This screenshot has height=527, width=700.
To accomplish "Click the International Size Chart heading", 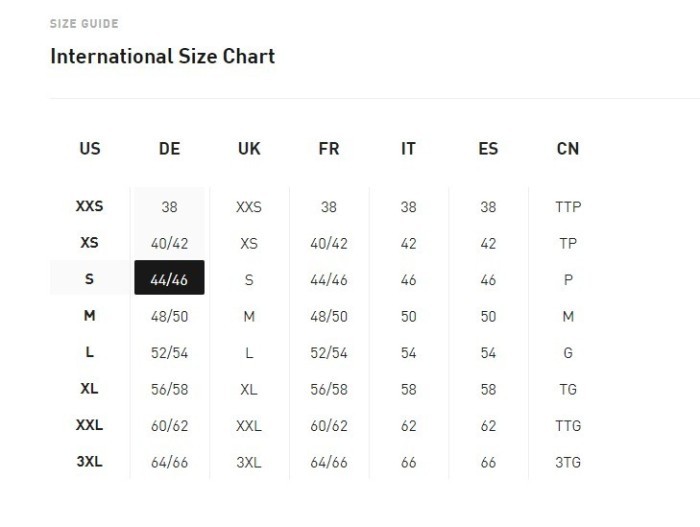I will [163, 56].
